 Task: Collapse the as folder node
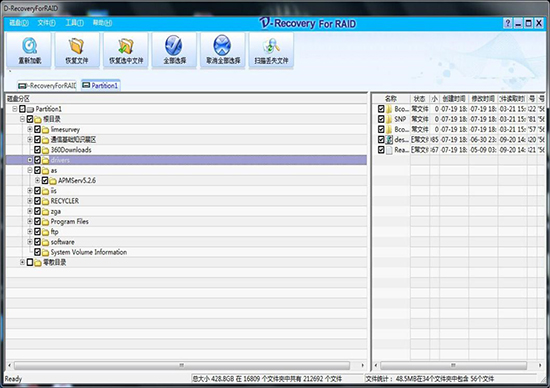point(30,170)
